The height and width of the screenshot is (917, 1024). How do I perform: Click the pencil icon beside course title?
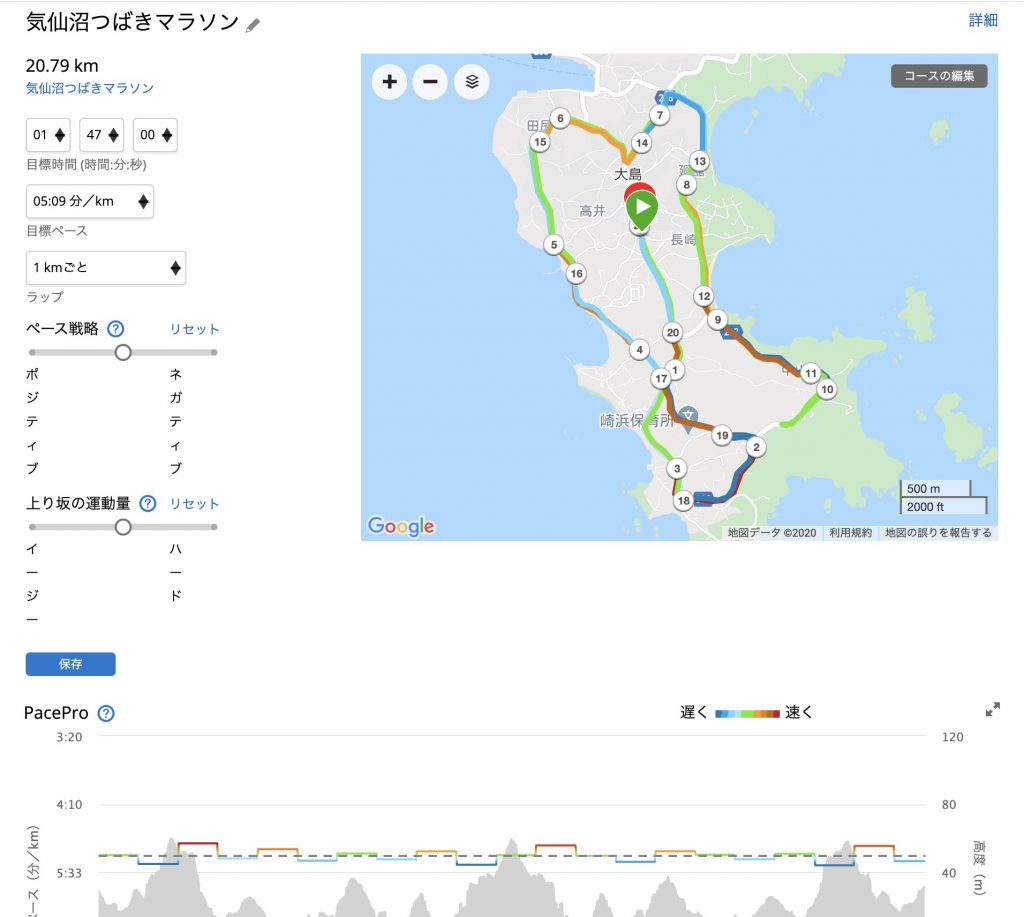[253, 25]
